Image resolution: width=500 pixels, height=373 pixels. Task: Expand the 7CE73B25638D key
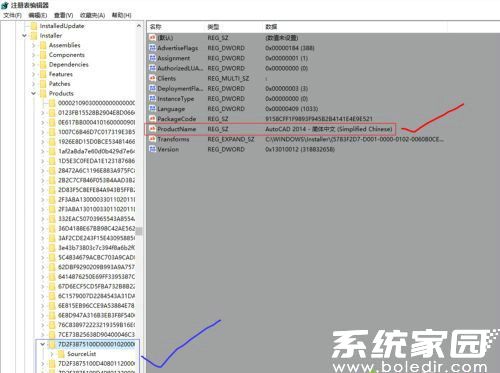click(x=43, y=335)
